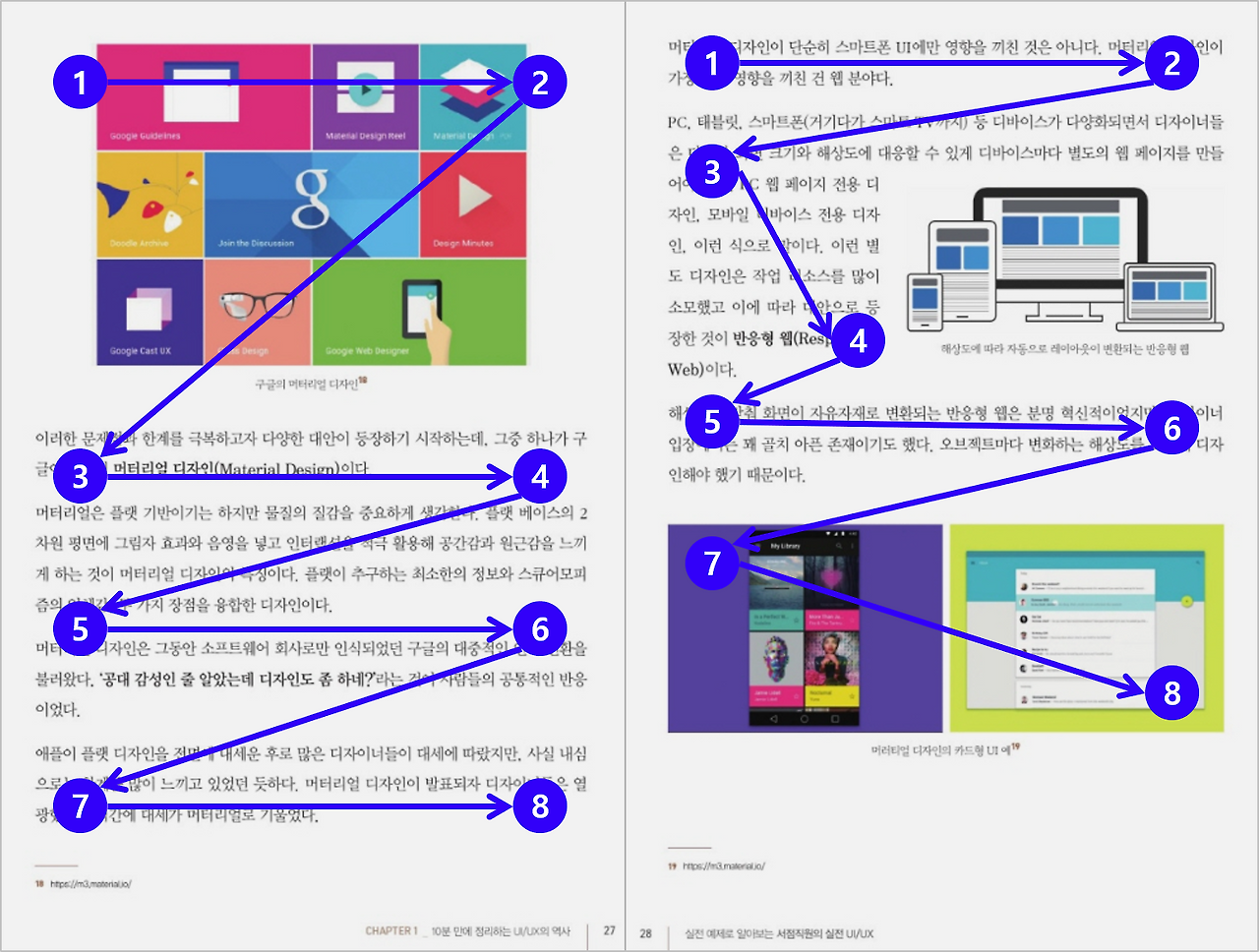Select the Glass Design tile
Image resolution: width=1259 pixels, height=952 pixels.
click(x=258, y=315)
